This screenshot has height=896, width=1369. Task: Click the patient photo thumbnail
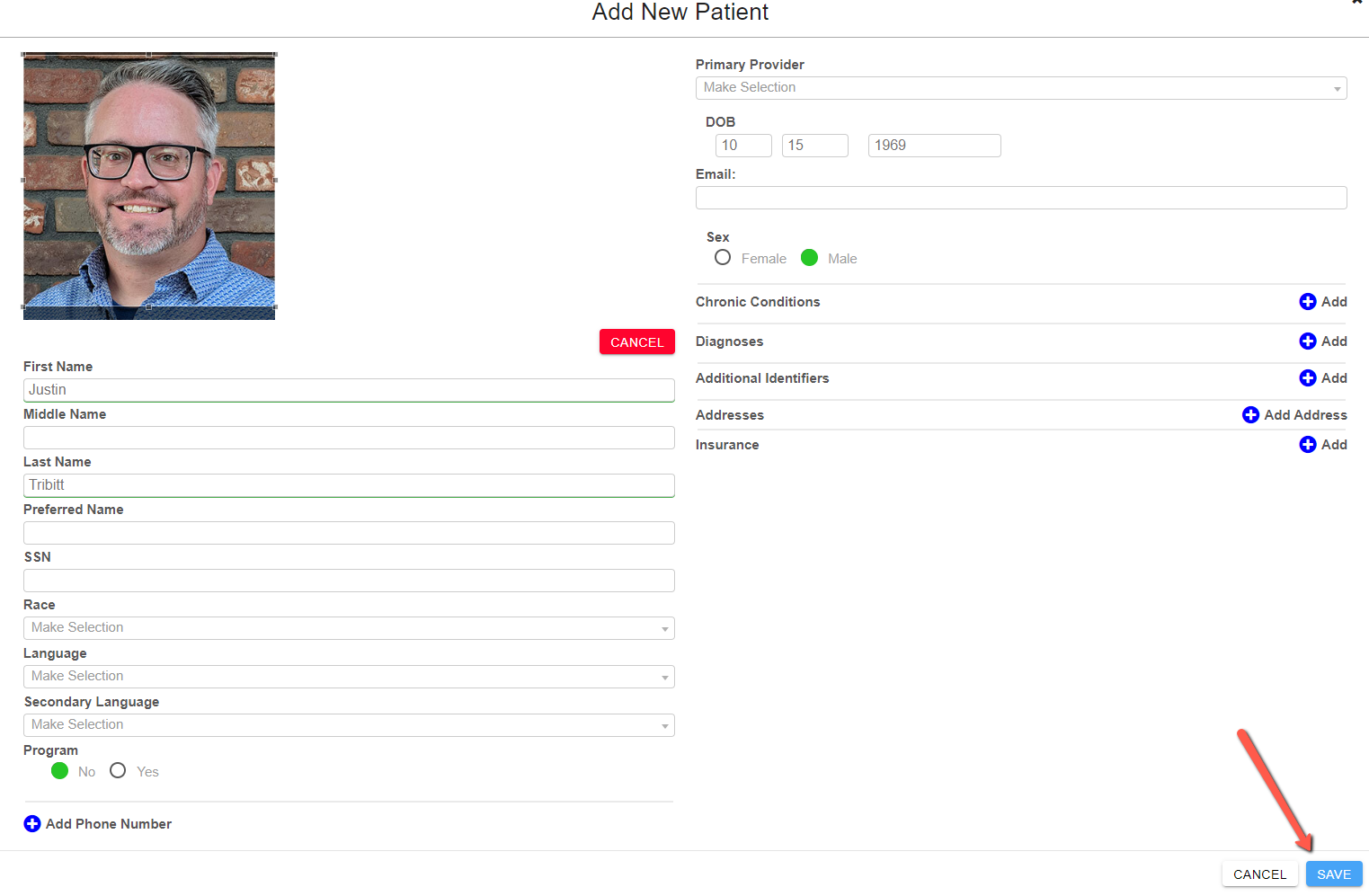pos(149,186)
